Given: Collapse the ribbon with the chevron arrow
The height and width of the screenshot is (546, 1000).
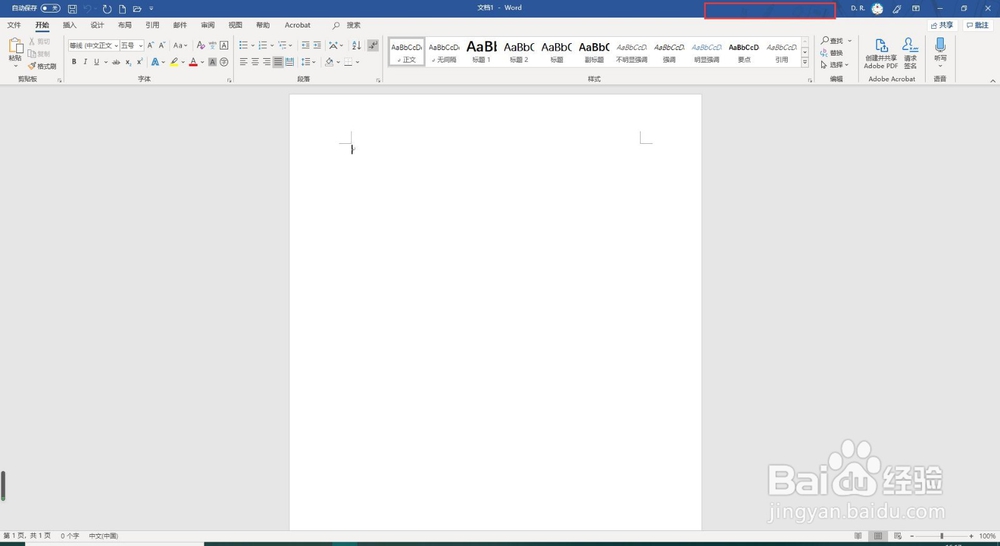Looking at the screenshot, I should 992,80.
